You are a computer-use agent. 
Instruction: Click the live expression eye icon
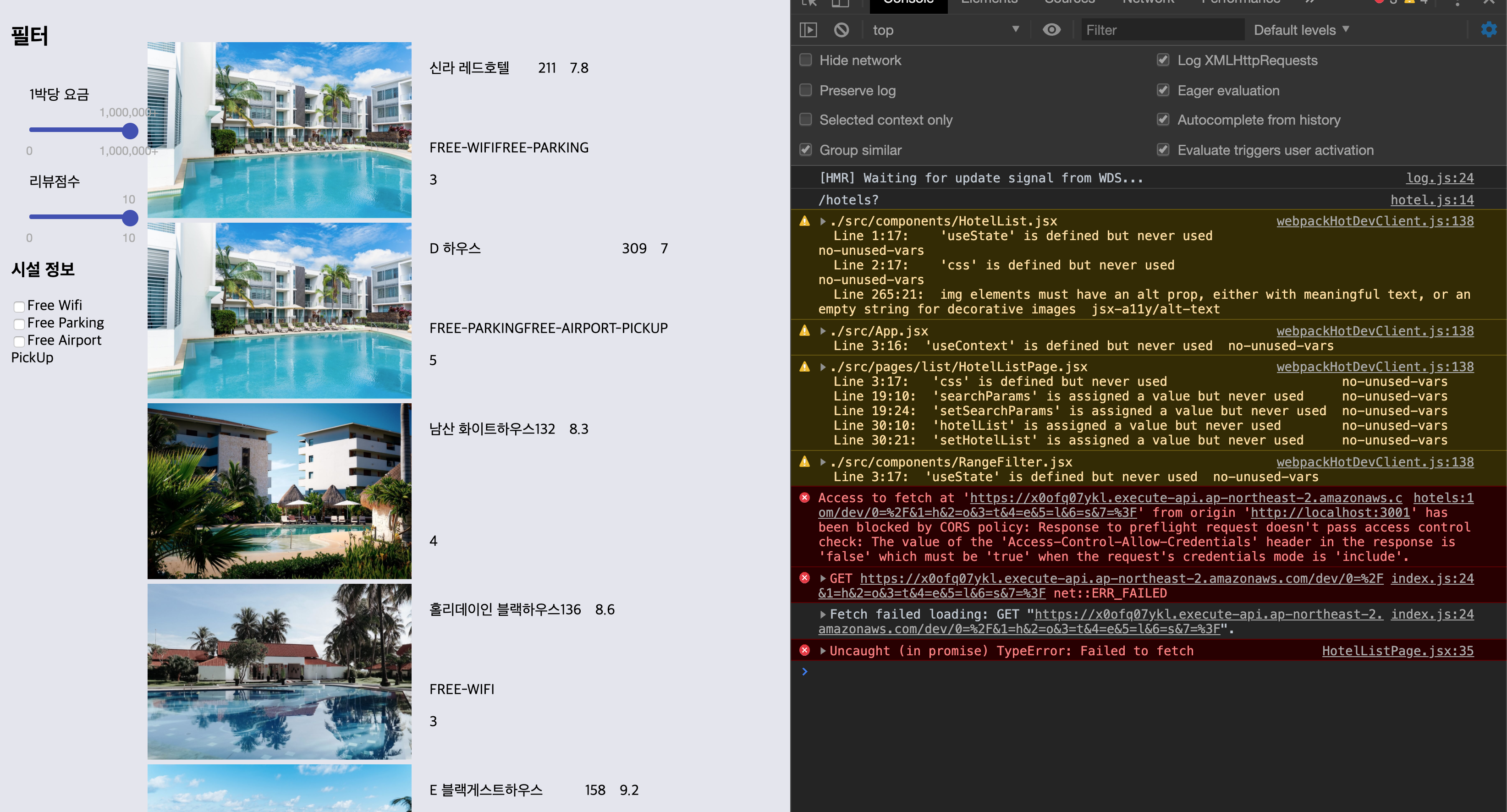click(x=1051, y=30)
